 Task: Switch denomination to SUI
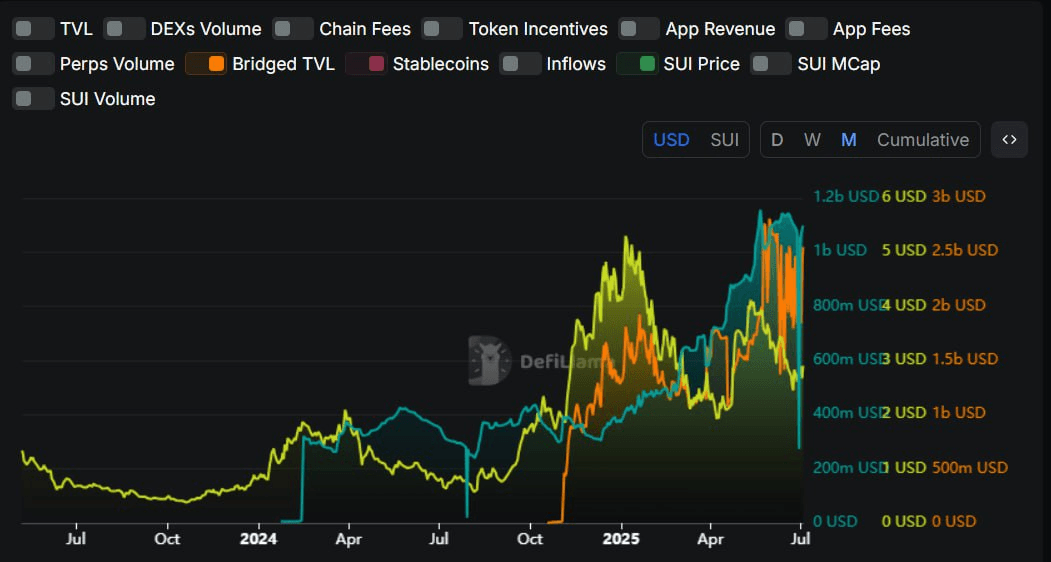click(725, 139)
